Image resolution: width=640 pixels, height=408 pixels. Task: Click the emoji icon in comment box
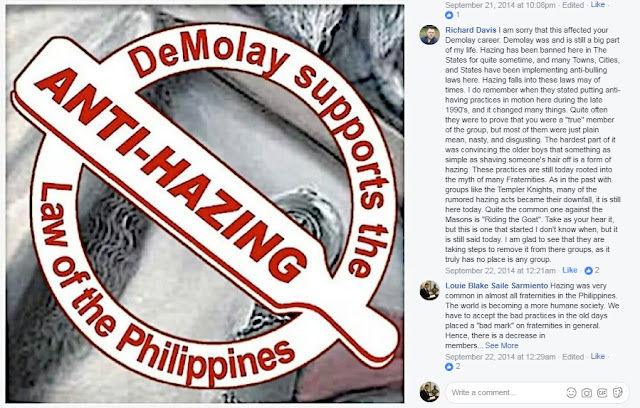[571, 392]
